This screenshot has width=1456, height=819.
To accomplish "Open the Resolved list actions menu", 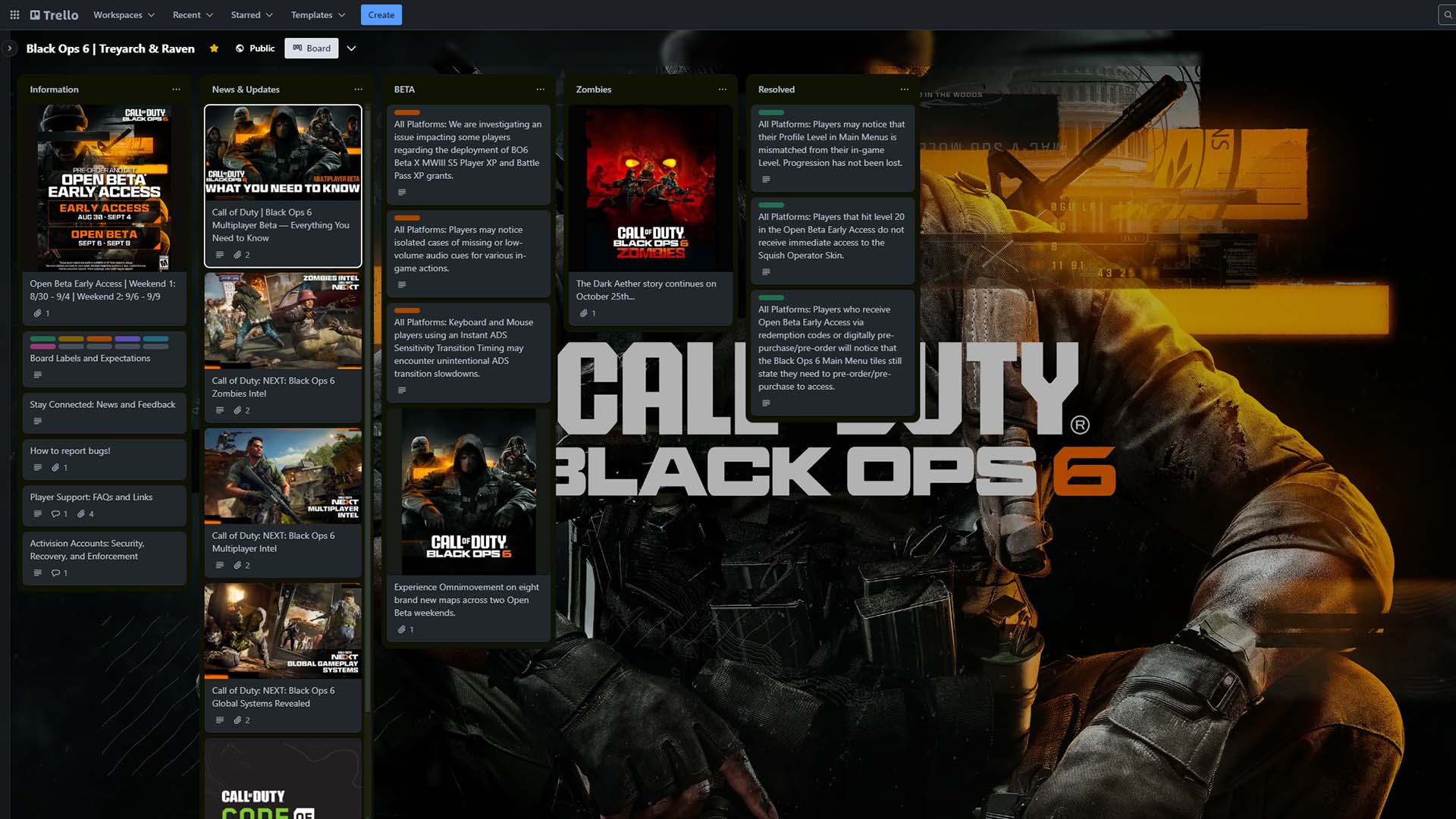I will point(904,89).
